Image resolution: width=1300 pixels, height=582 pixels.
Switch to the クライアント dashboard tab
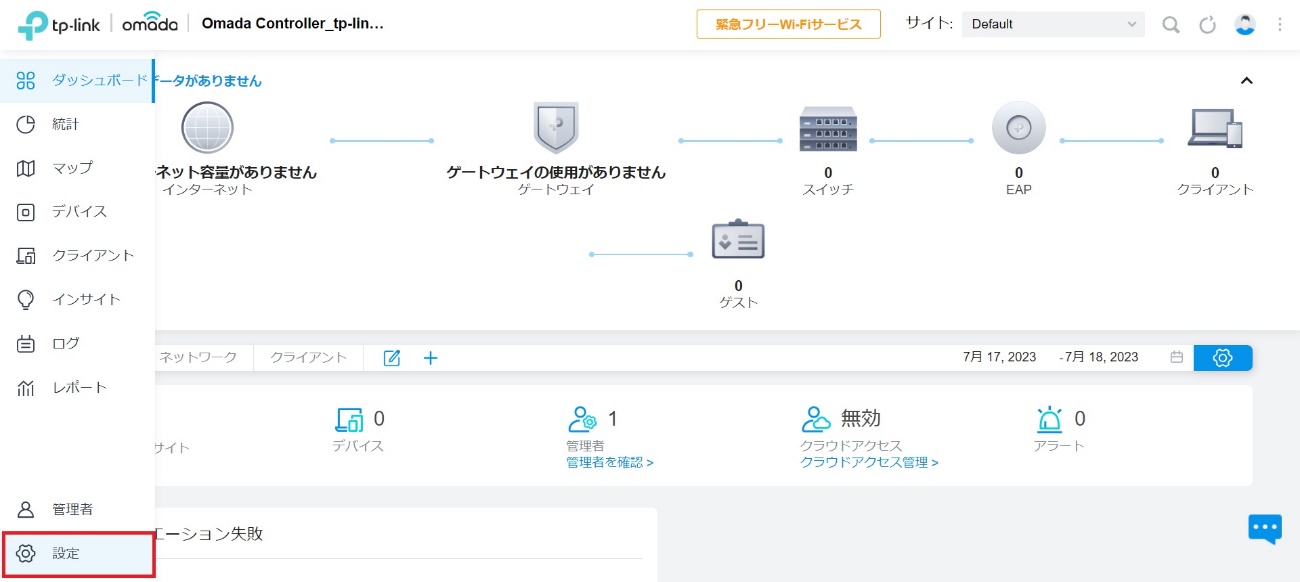pos(308,357)
